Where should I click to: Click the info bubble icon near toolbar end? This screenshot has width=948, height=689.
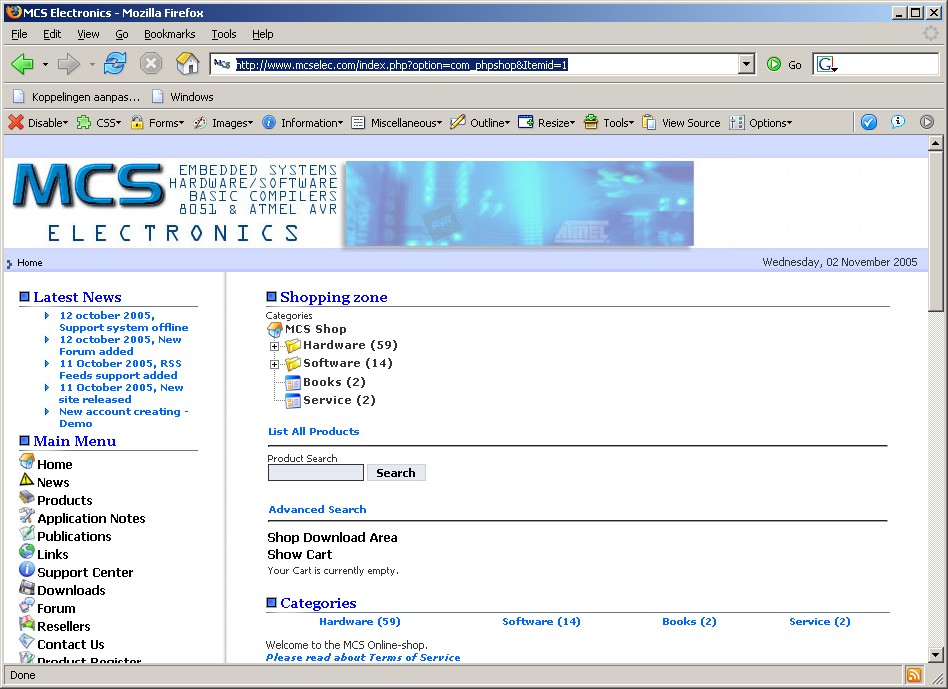point(898,121)
